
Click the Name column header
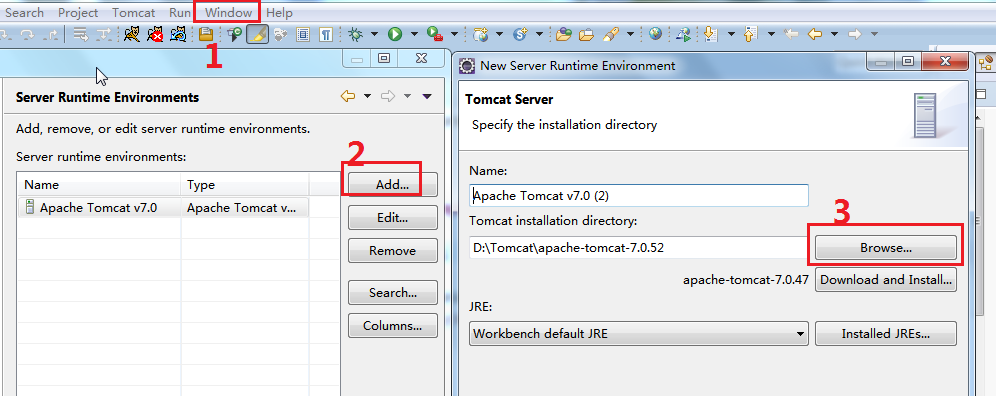pyautogui.click(x=100, y=185)
